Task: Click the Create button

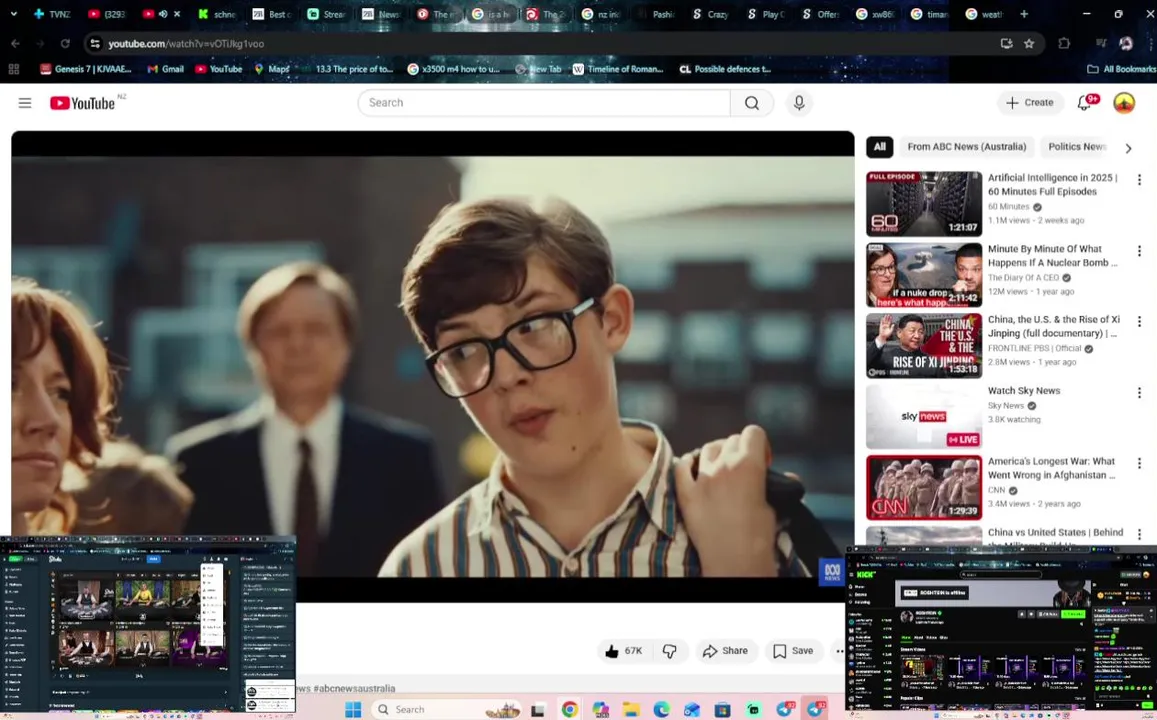Action: click(x=1030, y=103)
